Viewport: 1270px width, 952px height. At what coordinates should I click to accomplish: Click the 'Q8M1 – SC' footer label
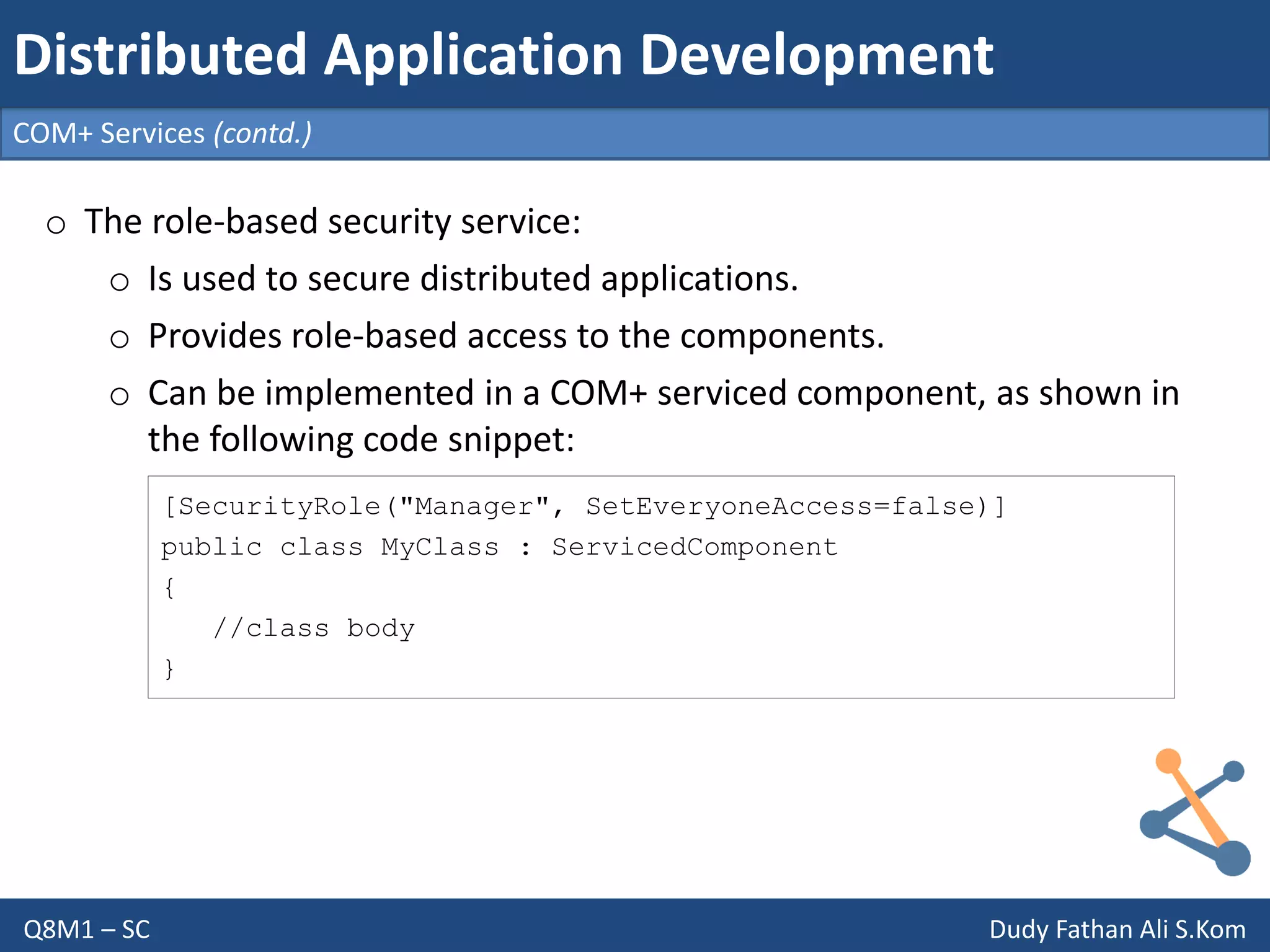(87, 929)
